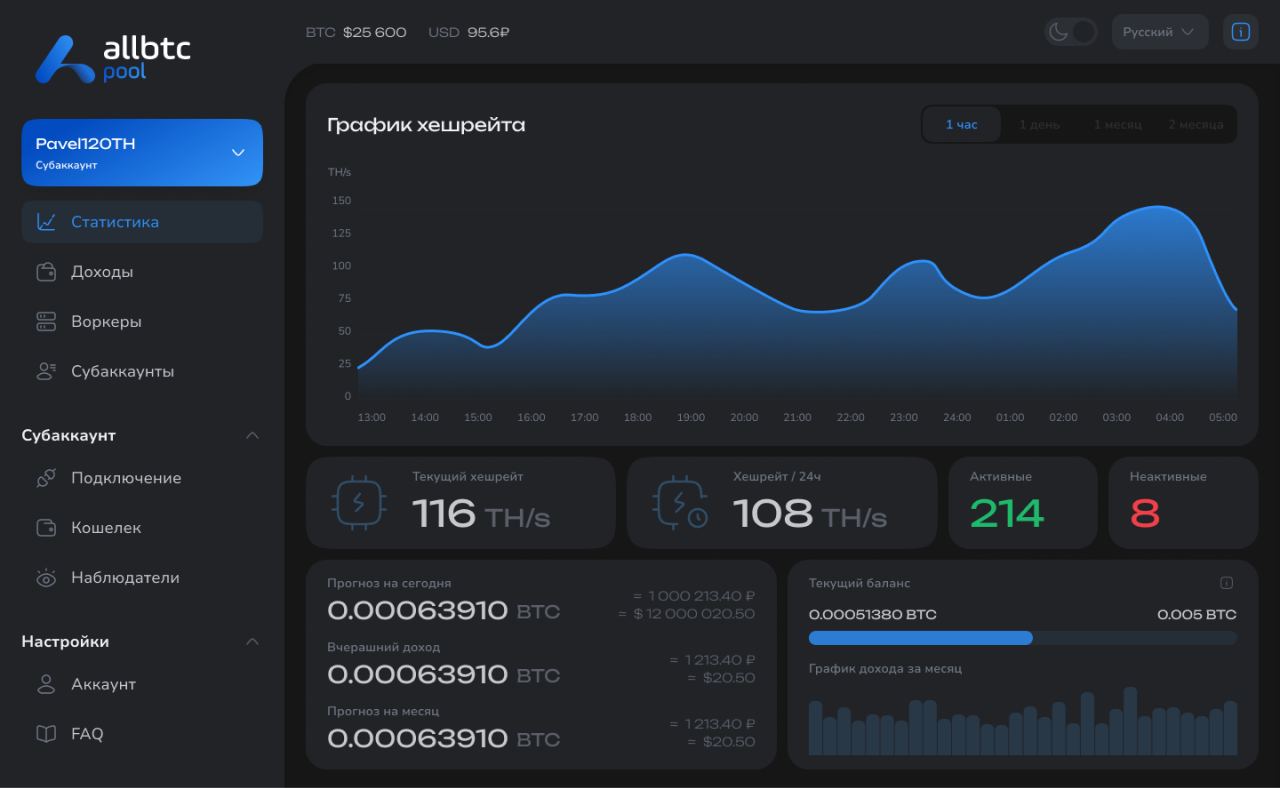Click the allbtc pool logo

pos(113,58)
